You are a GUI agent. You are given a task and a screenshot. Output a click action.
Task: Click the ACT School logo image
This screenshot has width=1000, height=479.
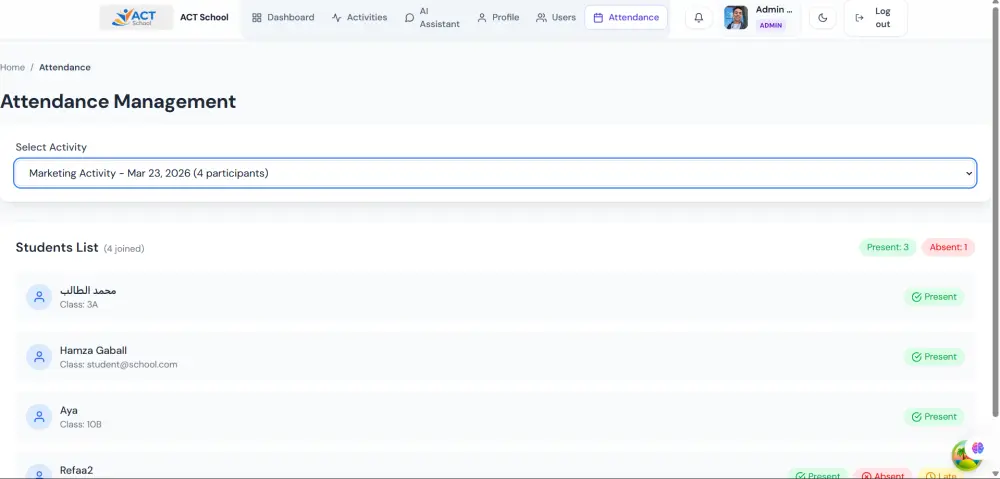click(136, 17)
